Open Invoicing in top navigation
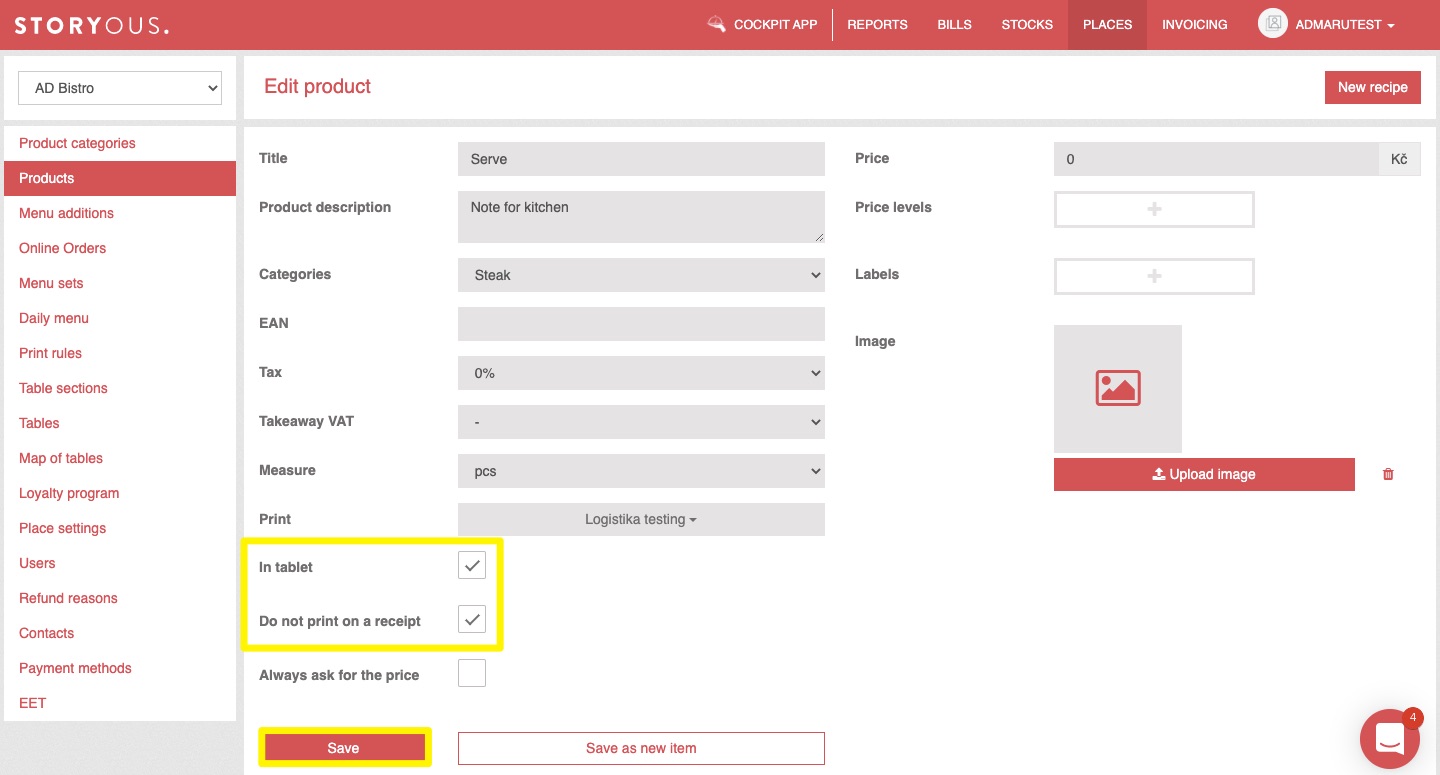Image resolution: width=1440 pixels, height=775 pixels. coord(1194,25)
